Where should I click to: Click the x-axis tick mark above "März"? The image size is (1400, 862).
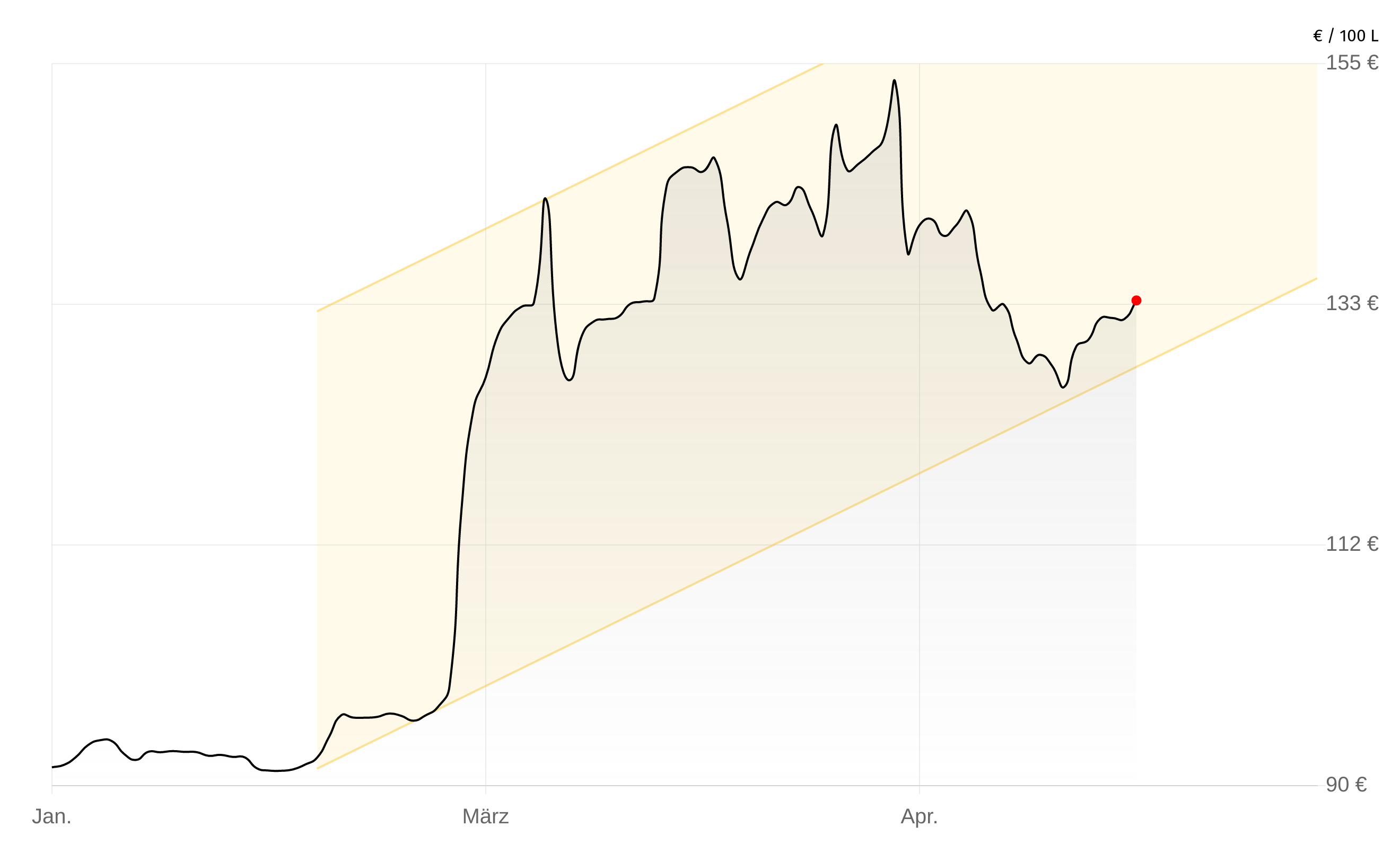click(x=486, y=789)
